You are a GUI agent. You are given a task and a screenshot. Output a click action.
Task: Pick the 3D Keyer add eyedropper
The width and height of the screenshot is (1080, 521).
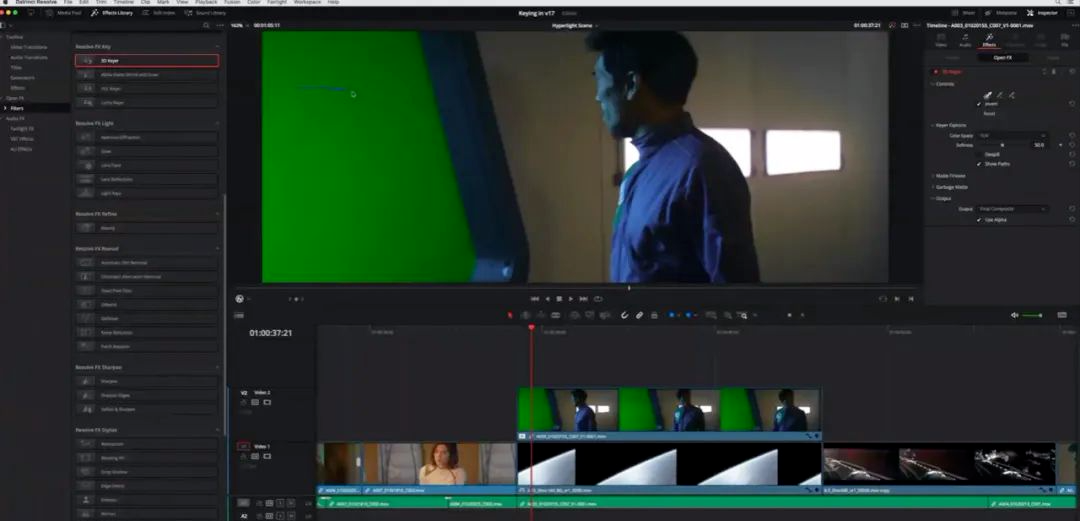click(999, 95)
